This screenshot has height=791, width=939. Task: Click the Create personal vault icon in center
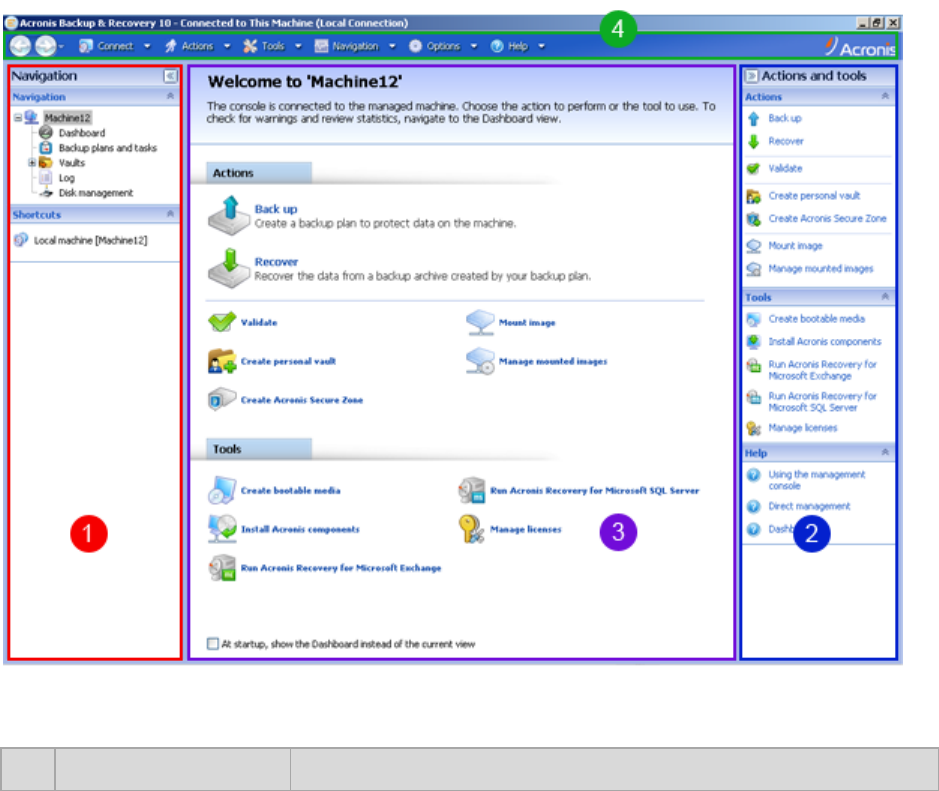coord(222,361)
